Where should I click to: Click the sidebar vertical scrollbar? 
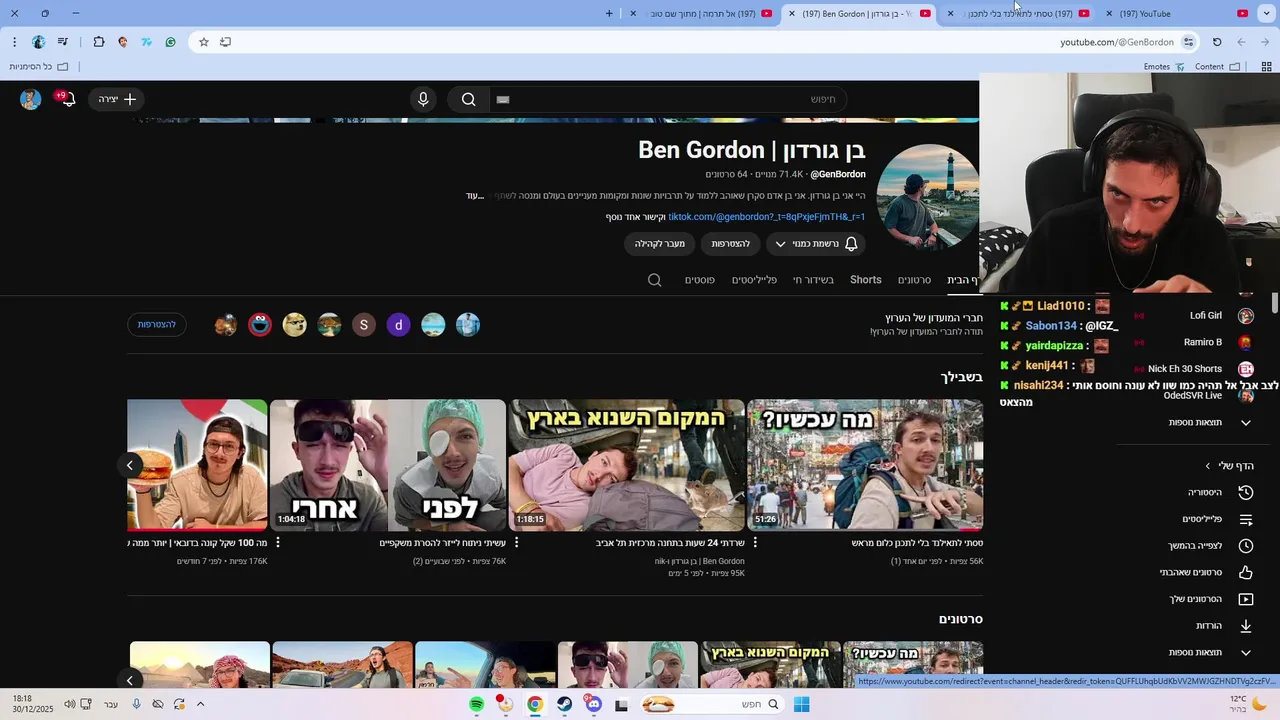[1274, 302]
